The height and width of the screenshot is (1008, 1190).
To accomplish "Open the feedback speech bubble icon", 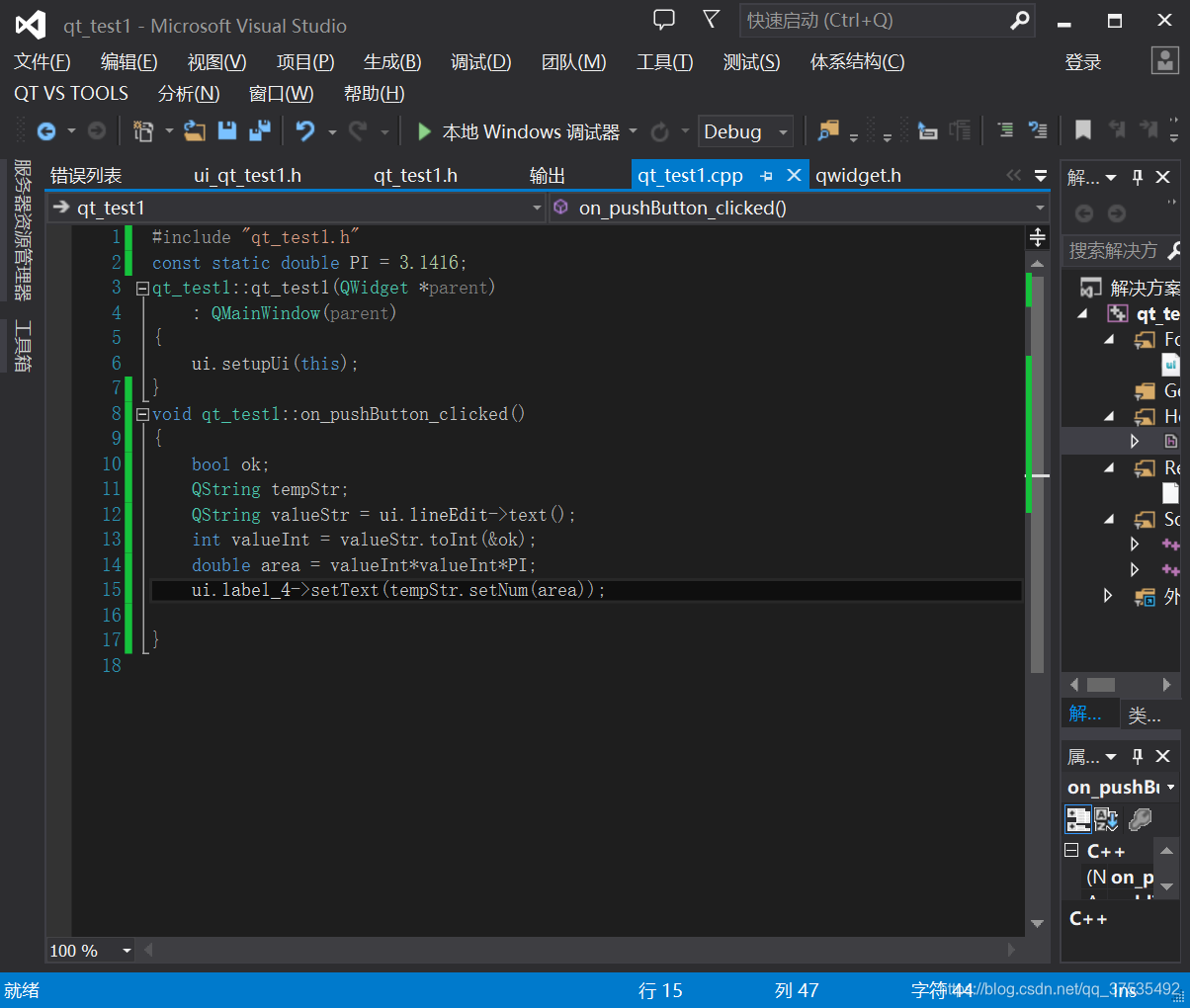I will (x=664, y=20).
